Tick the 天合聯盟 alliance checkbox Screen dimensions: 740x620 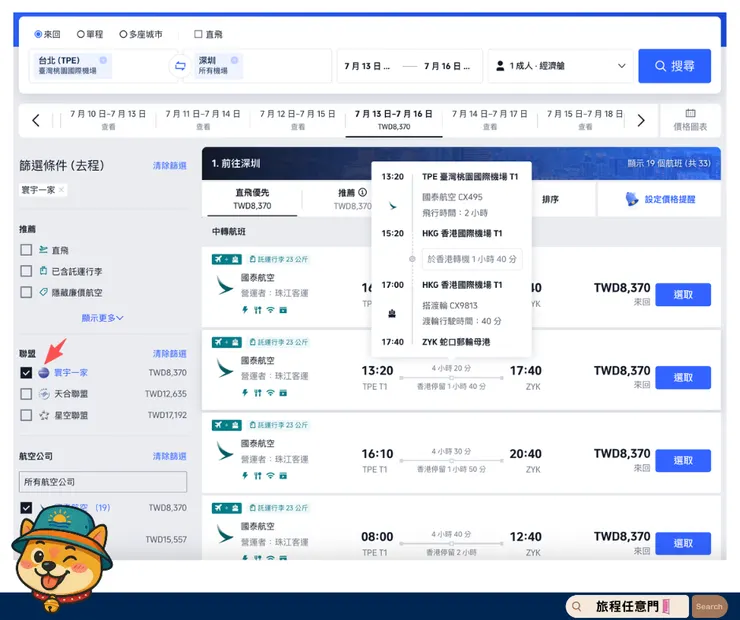pyautogui.click(x=26, y=394)
